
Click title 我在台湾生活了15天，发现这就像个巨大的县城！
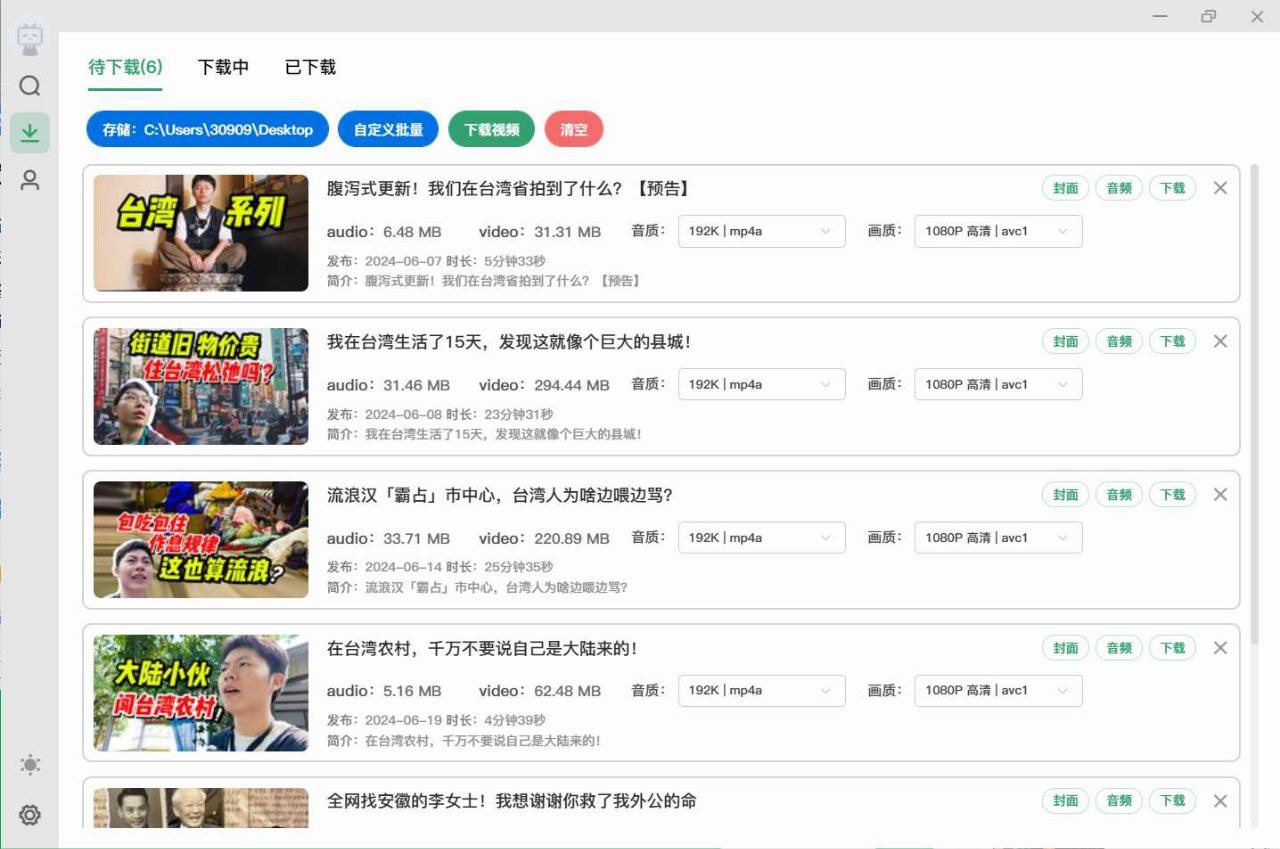click(x=509, y=342)
